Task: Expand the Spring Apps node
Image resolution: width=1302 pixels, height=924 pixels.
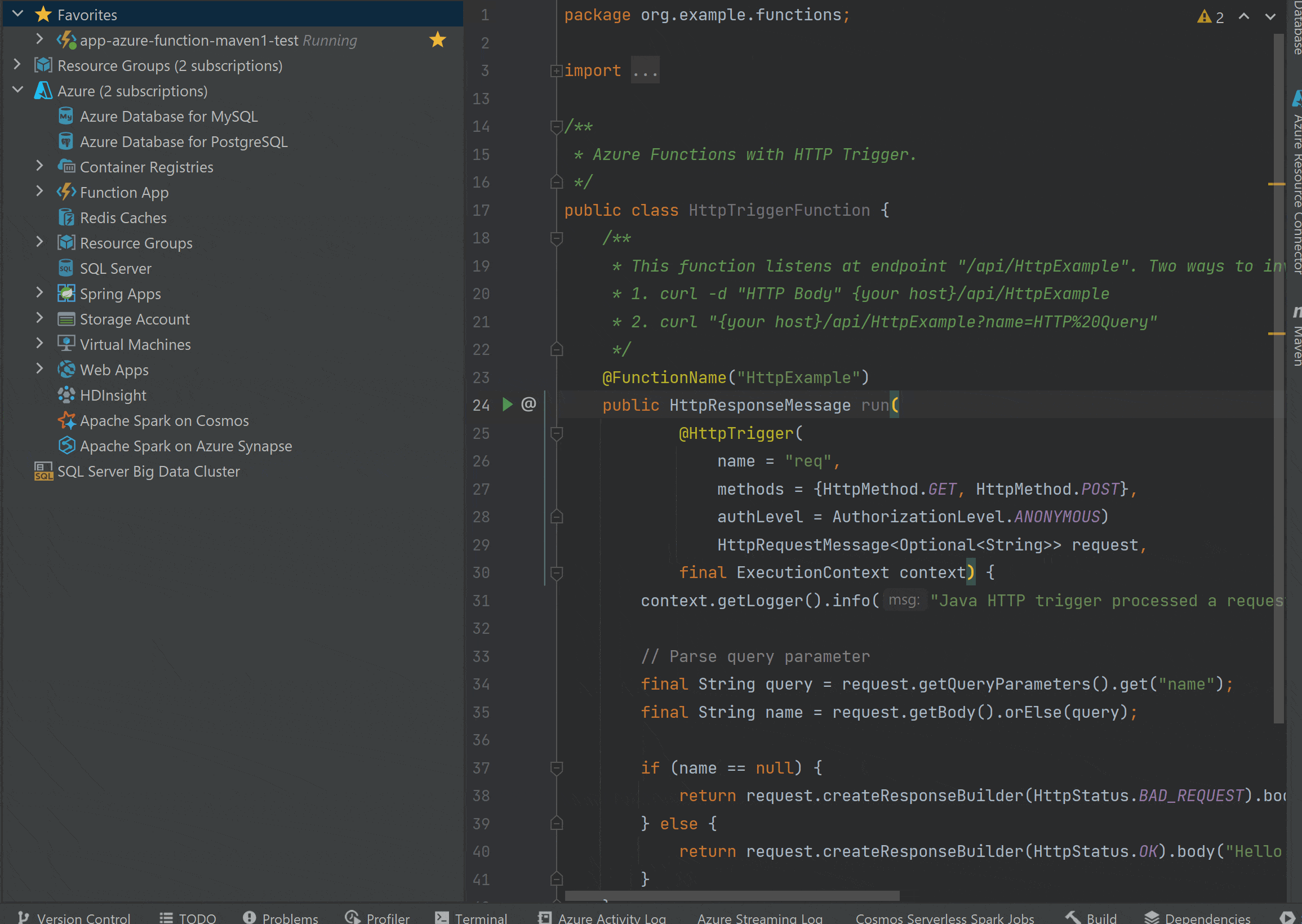Action: click(39, 292)
